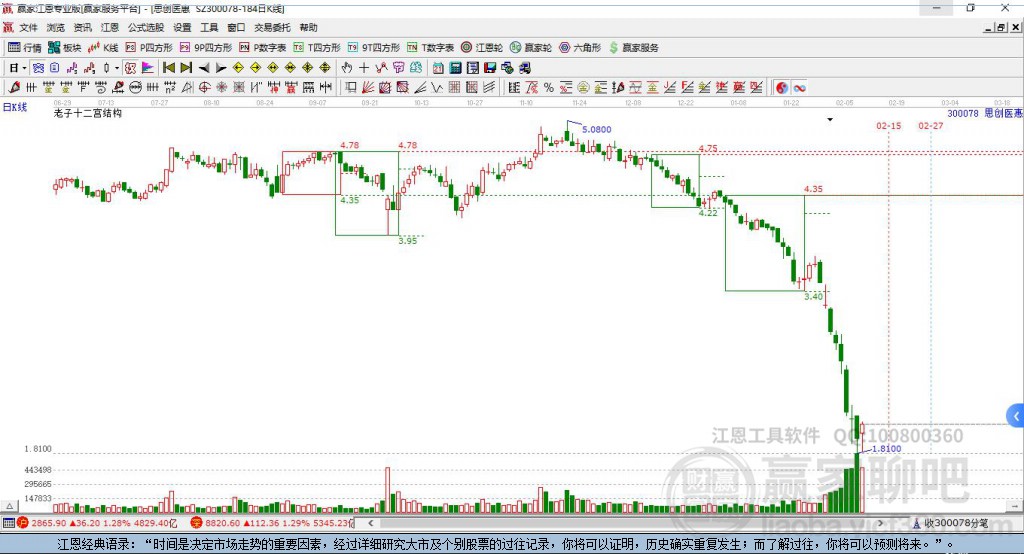
Task: Step back with black left arrow
Action: (x=204, y=68)
